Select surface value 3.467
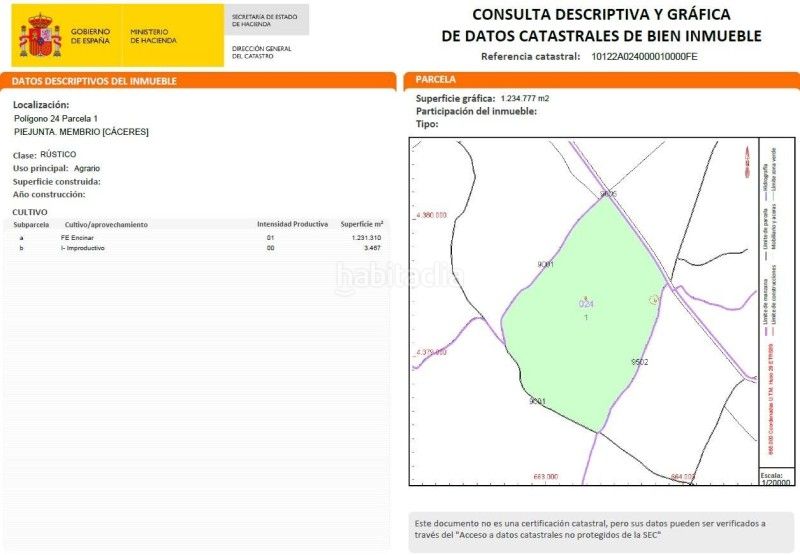The image size is (800, 555). click(x=372, y=248)
